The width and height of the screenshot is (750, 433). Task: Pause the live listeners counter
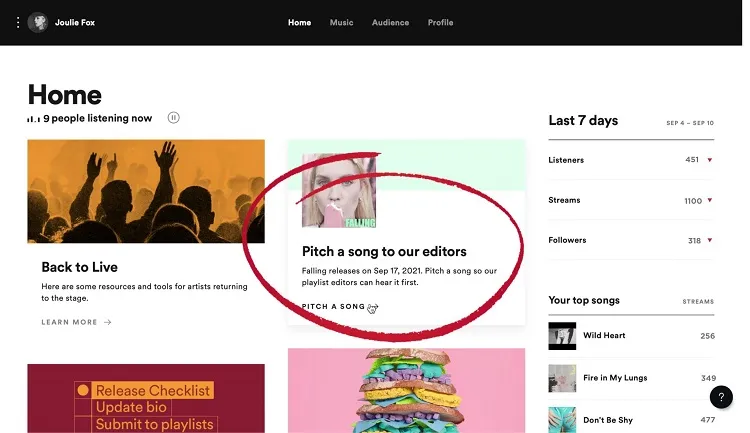click(173, 118)
